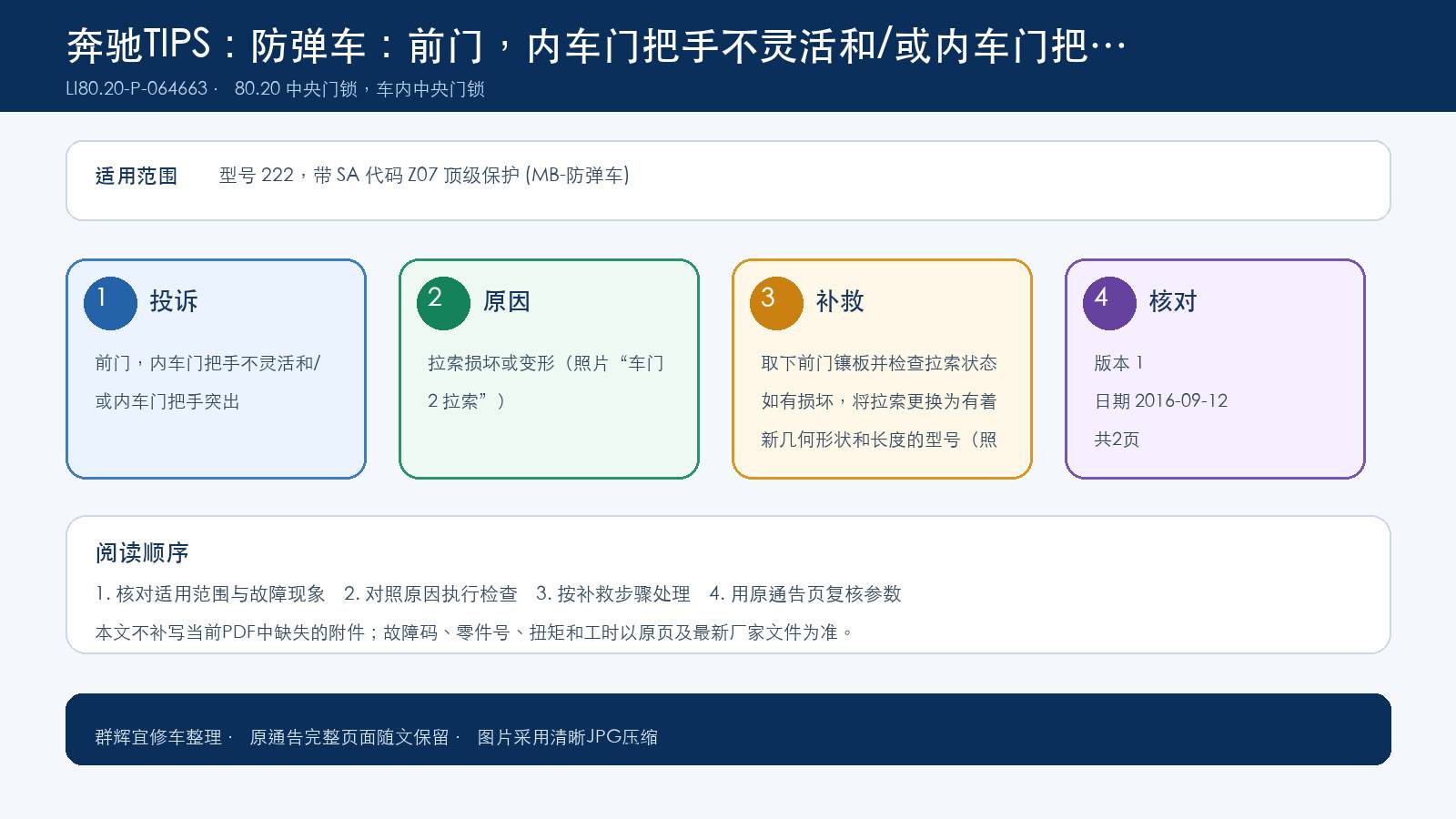Click the date 日期 2016-09-12

point(1161,401)
